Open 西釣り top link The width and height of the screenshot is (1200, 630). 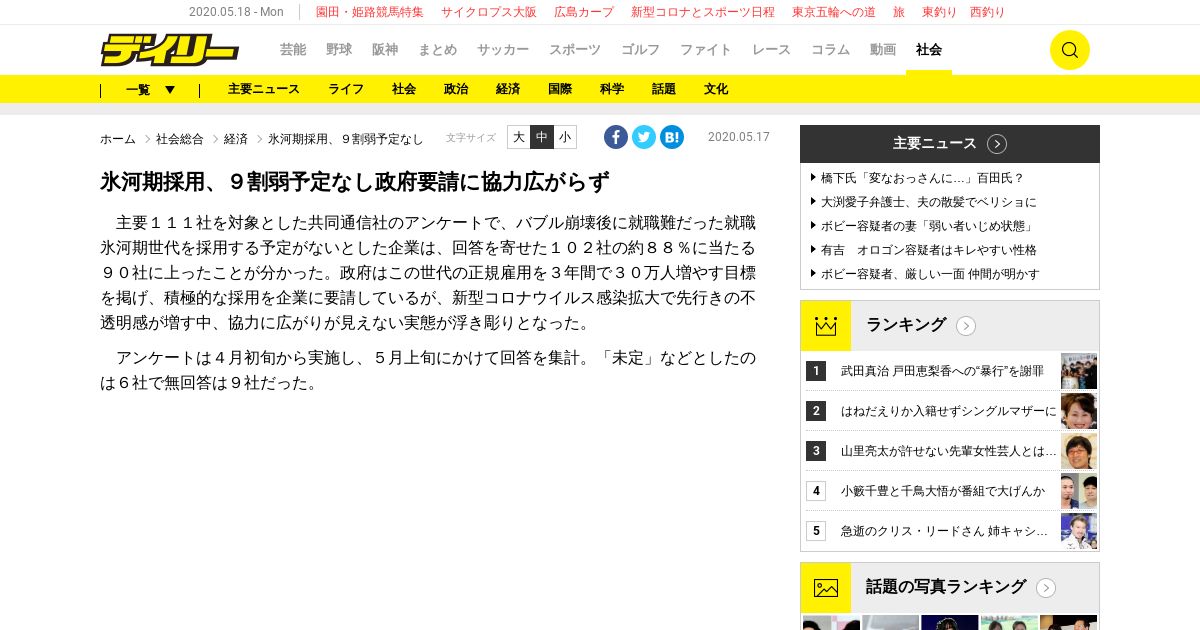click(x=987, y=12)
